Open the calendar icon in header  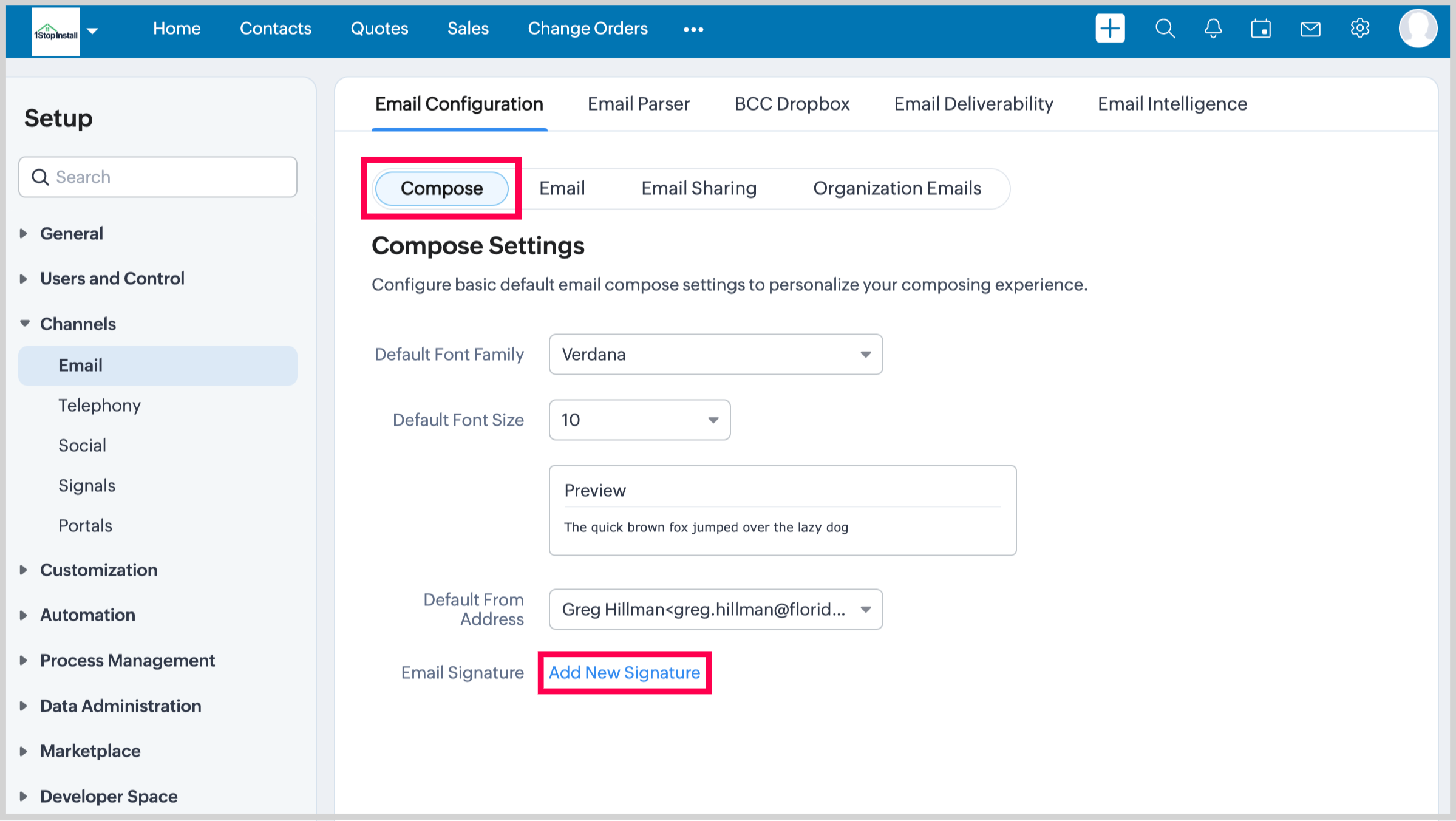pos(1261,29)
